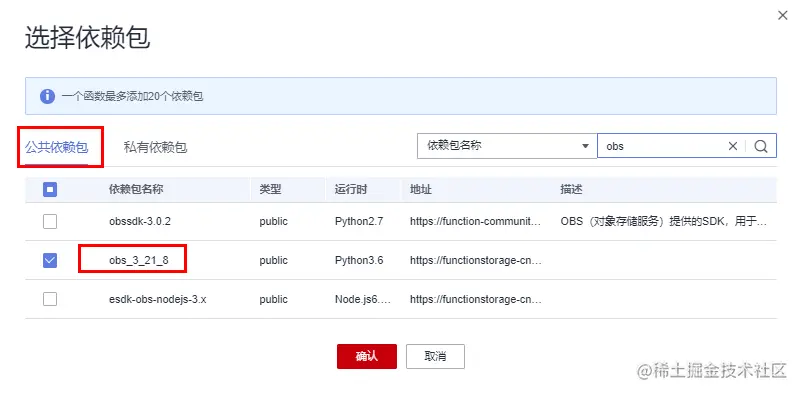The image size is (801, 394).
Task: Click the 确认 button
Action: (x=367, y=356)
